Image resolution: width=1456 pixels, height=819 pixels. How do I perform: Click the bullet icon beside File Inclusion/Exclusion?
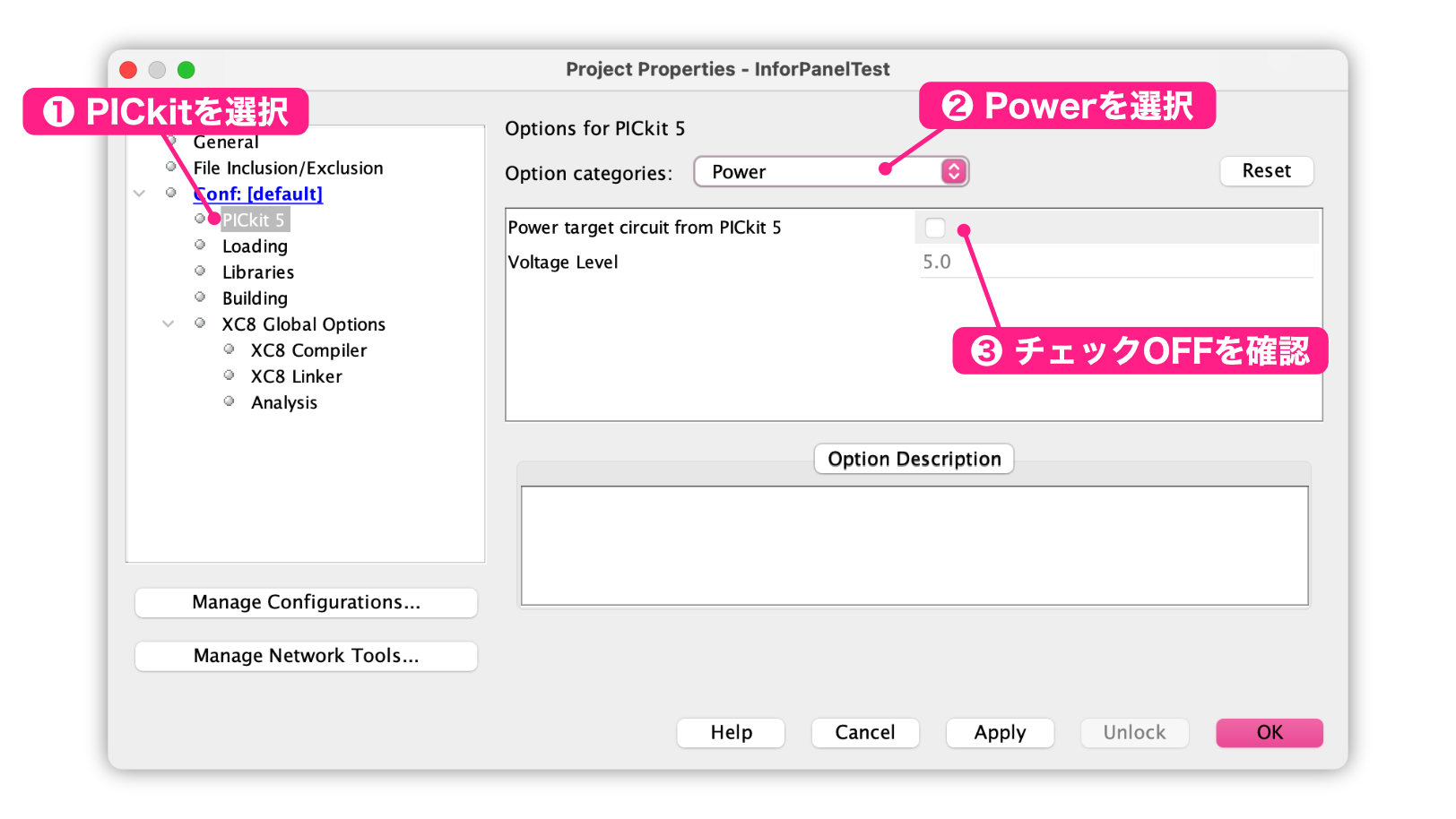click(x=170, y=167)
